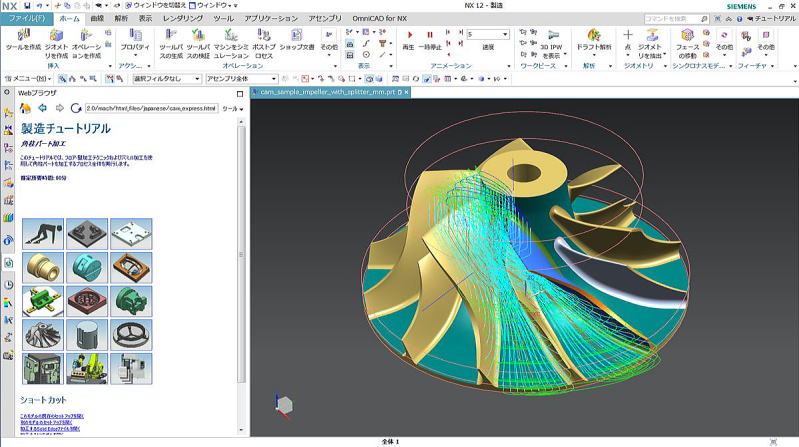Expand the Insert (挿入) group arrow

click(x=110, y=66)
